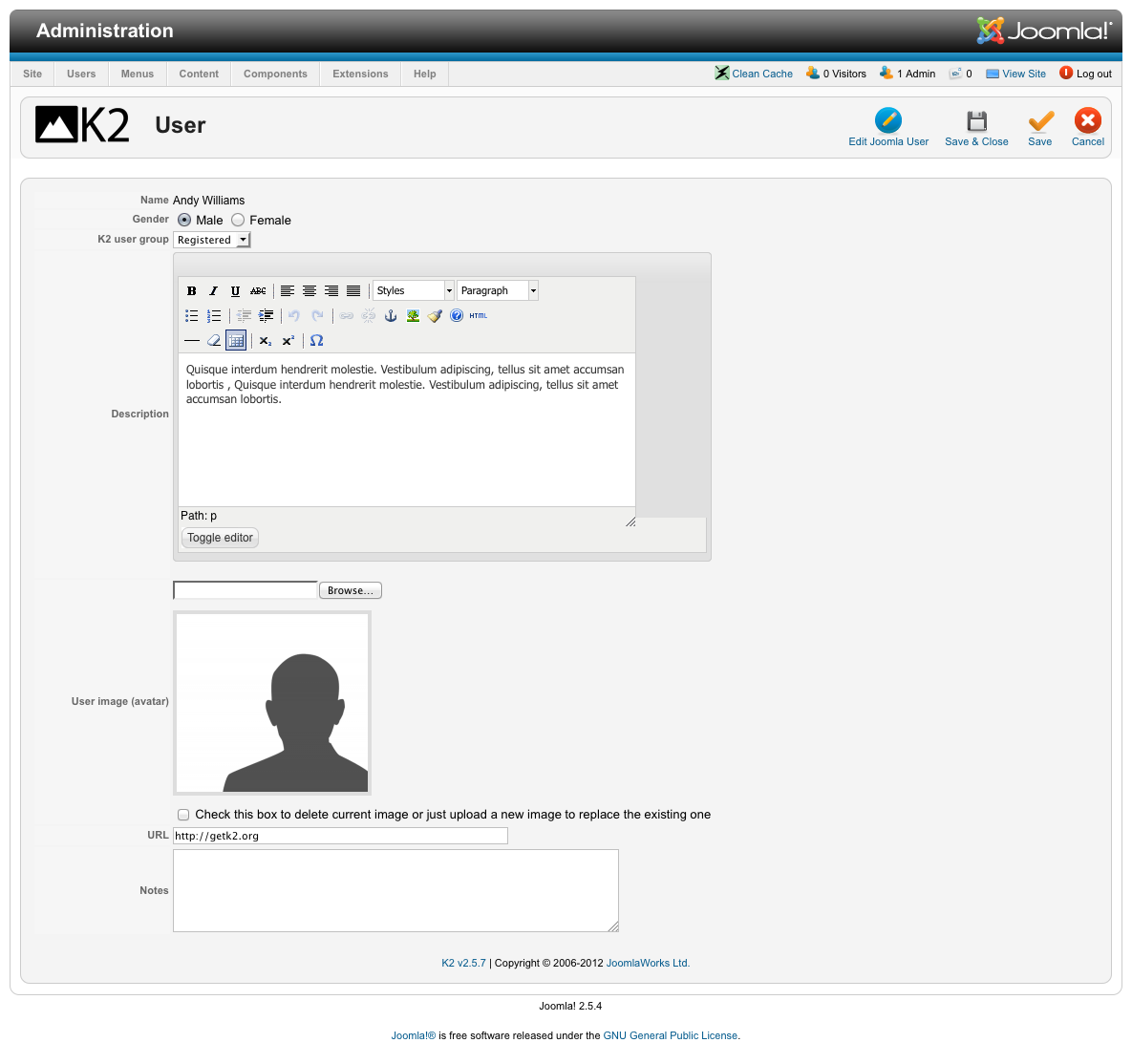Click the undo arrow icon

[x=294, y=315]
